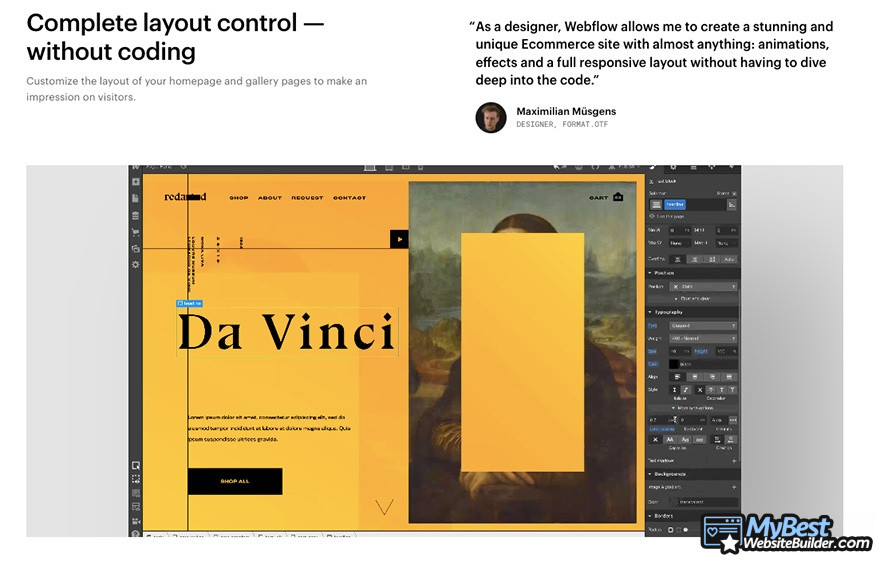Select the left text align icon

[x=677, y=377]
